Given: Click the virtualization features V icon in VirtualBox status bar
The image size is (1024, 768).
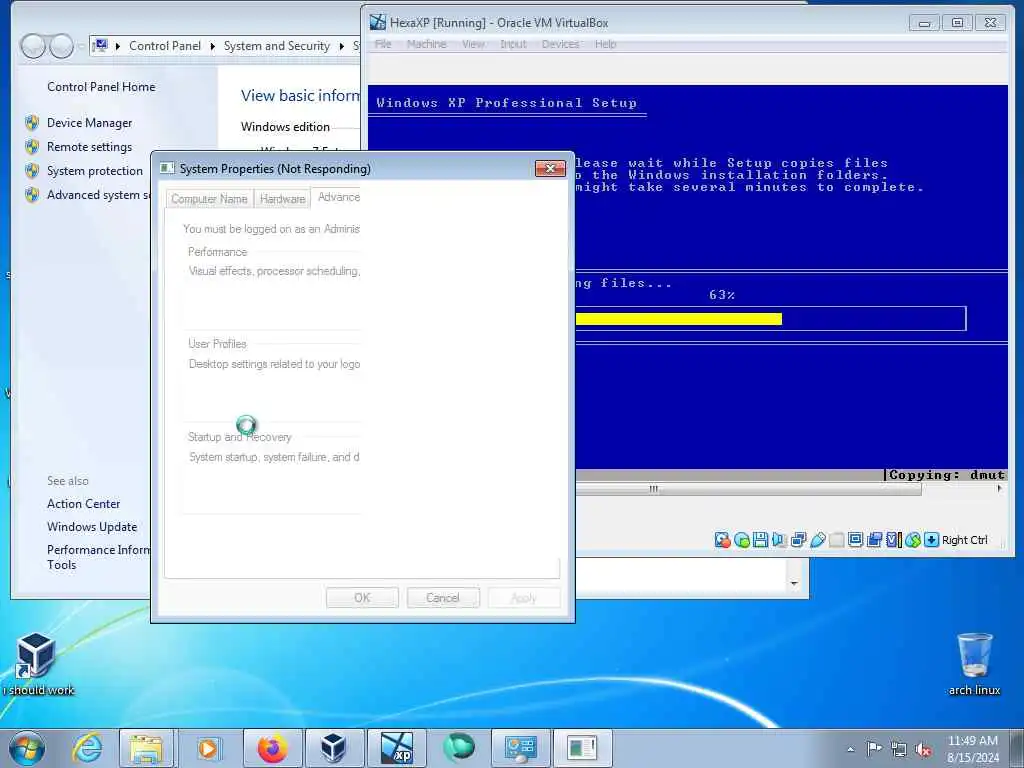Looking at the screenshot, I should pos(893,540).
